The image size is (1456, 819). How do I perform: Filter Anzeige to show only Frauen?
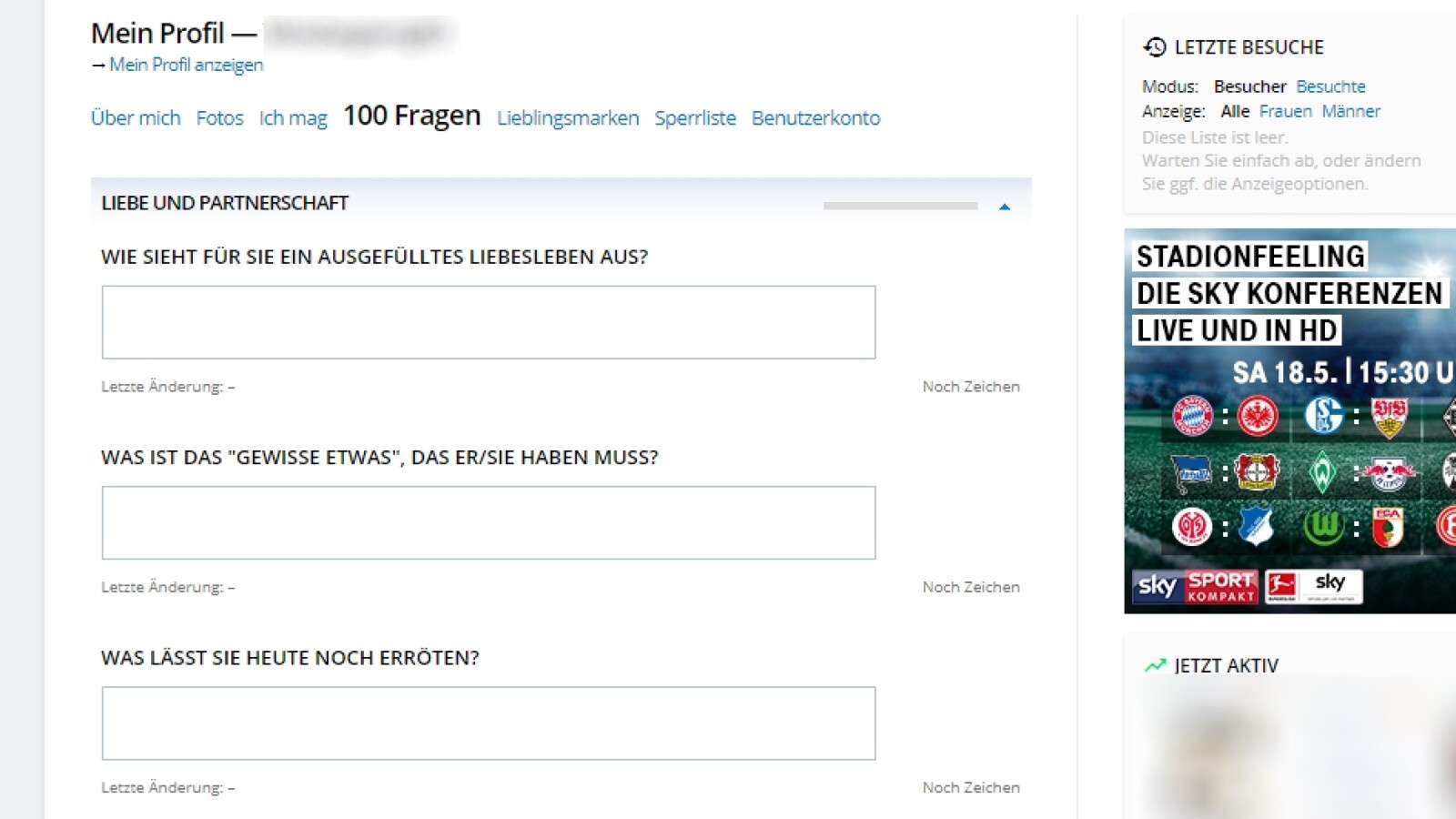click(1285, 111)
